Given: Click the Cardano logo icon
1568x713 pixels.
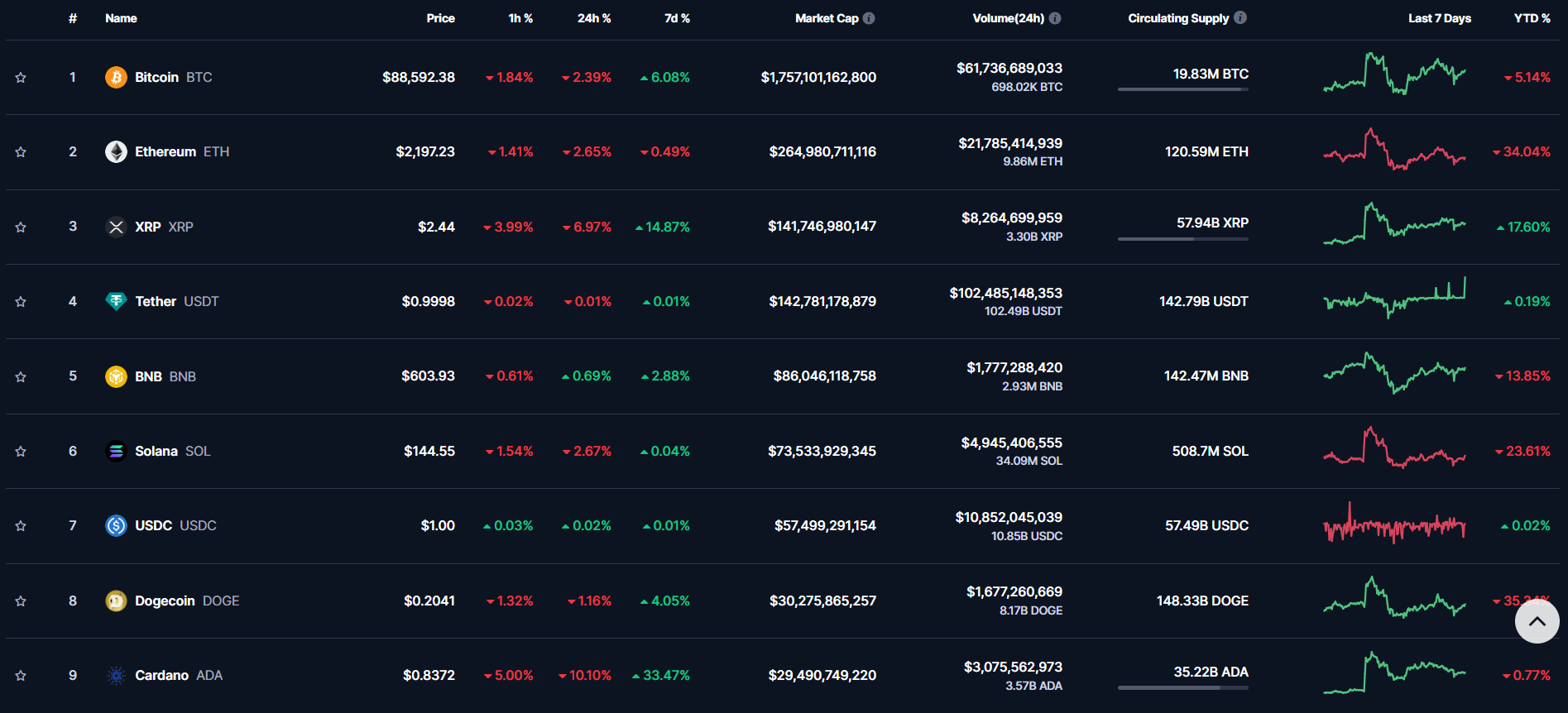Looking at the screenshot, I should click(116, 675).
